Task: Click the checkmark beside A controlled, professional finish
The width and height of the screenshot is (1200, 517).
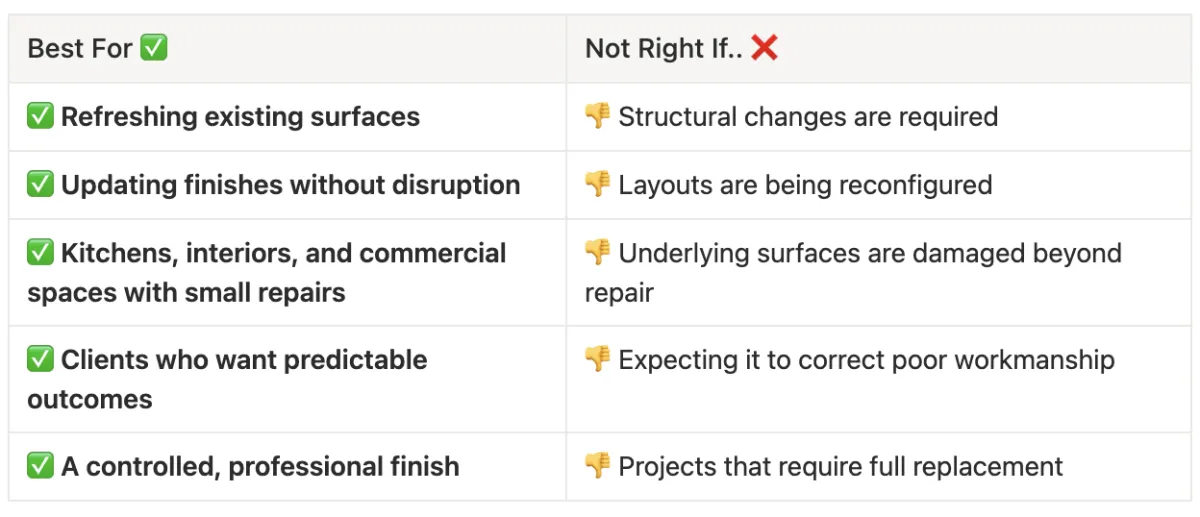Action: pyautogui.click(x=41, y=466)
